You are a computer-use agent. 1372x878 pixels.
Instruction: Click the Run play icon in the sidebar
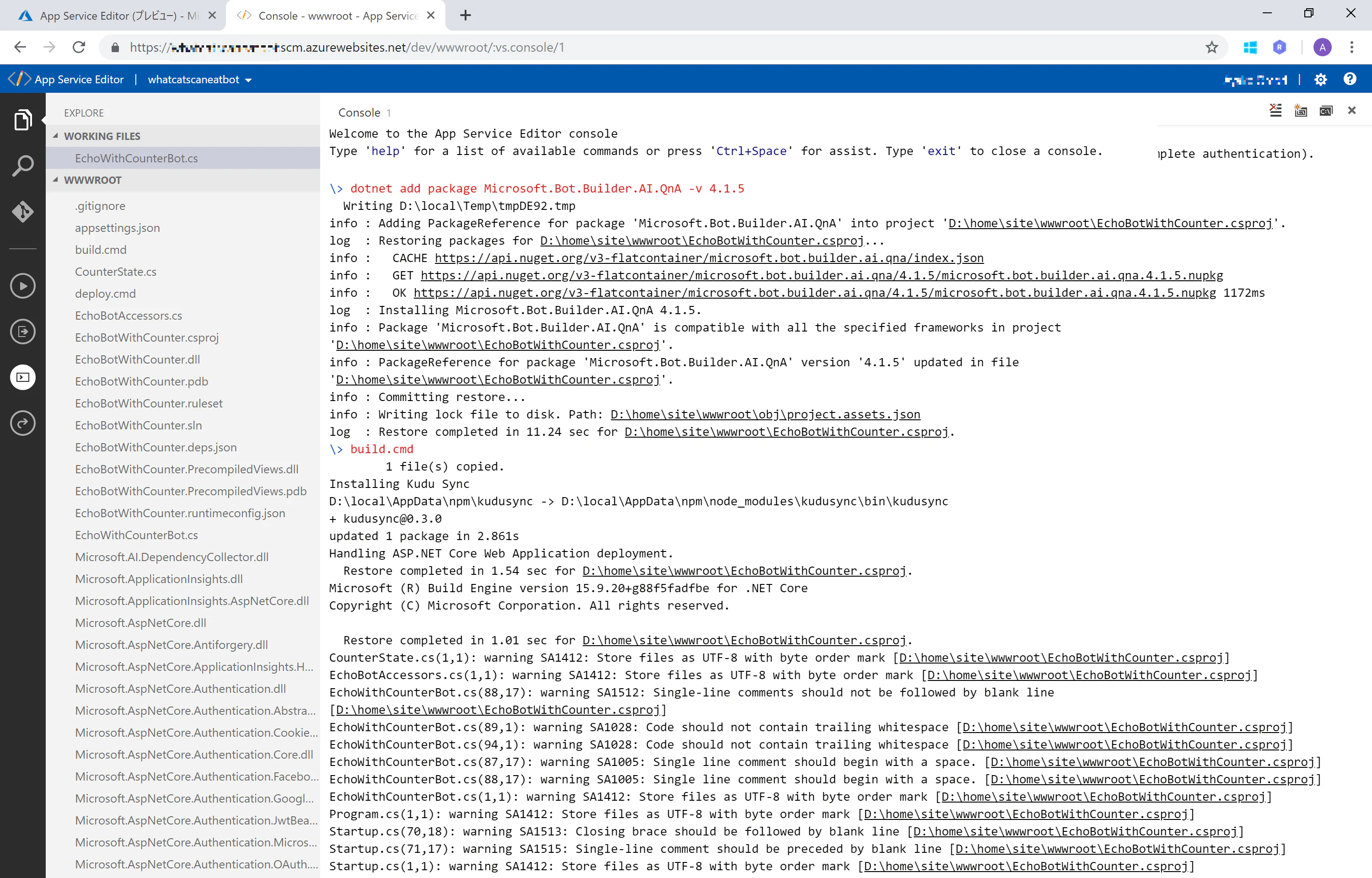coord(23,286)
